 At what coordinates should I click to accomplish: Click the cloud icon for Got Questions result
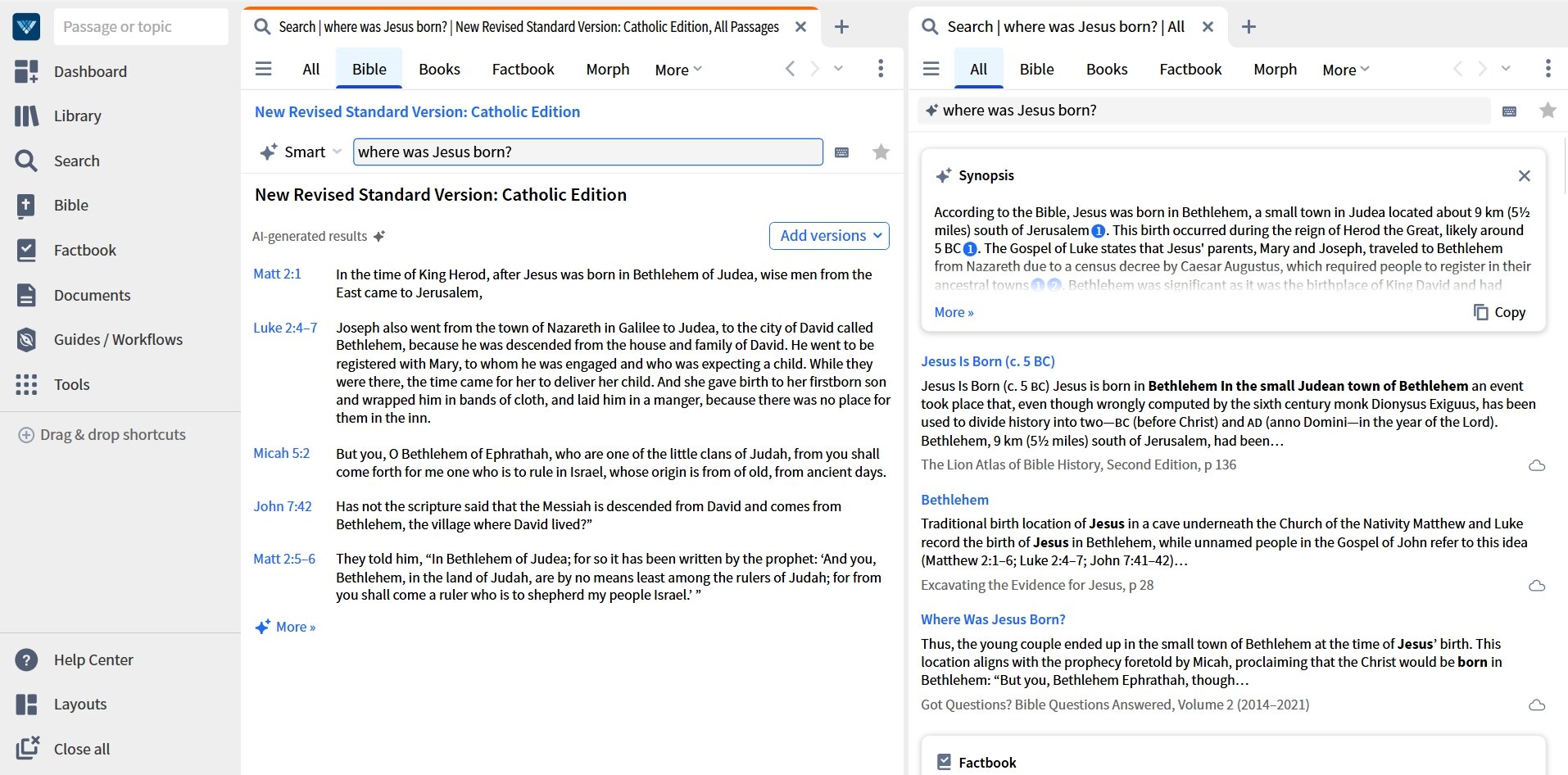pyautogui.click(x=1537, y=705)
